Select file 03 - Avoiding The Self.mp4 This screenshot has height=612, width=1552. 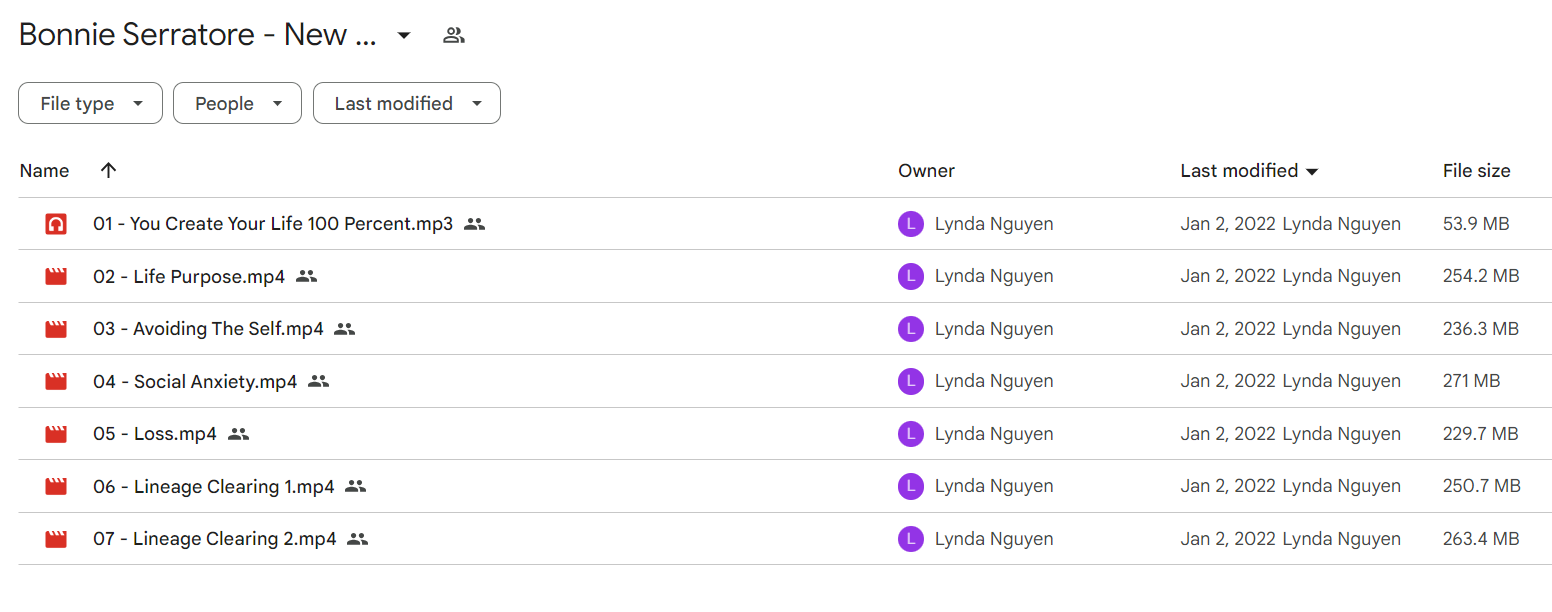click(x=208, y=329)
